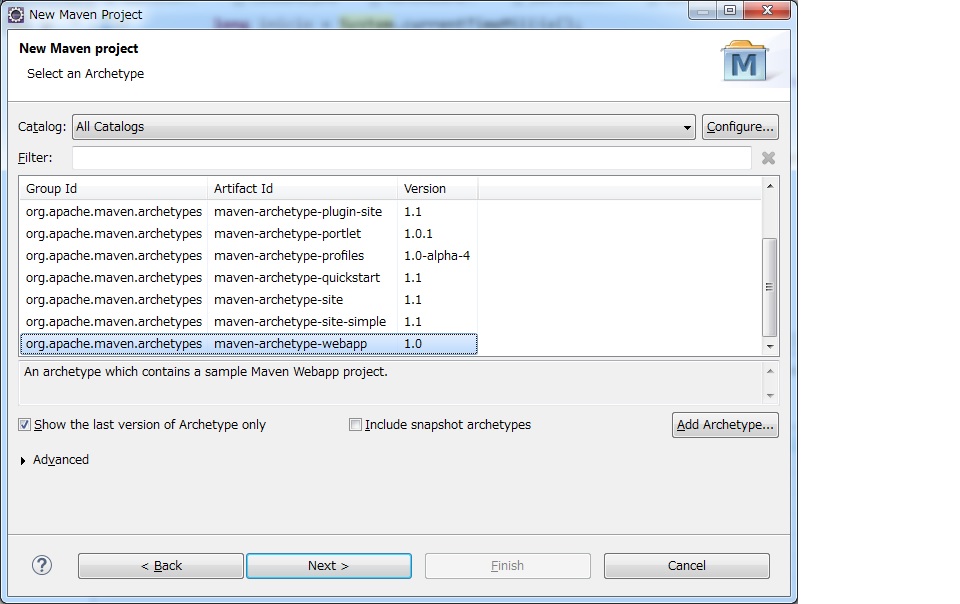Image resolution: width=960 pixels, height=604 pixels.
Task: Go to previous page with Back button
Action: point(161,565)
